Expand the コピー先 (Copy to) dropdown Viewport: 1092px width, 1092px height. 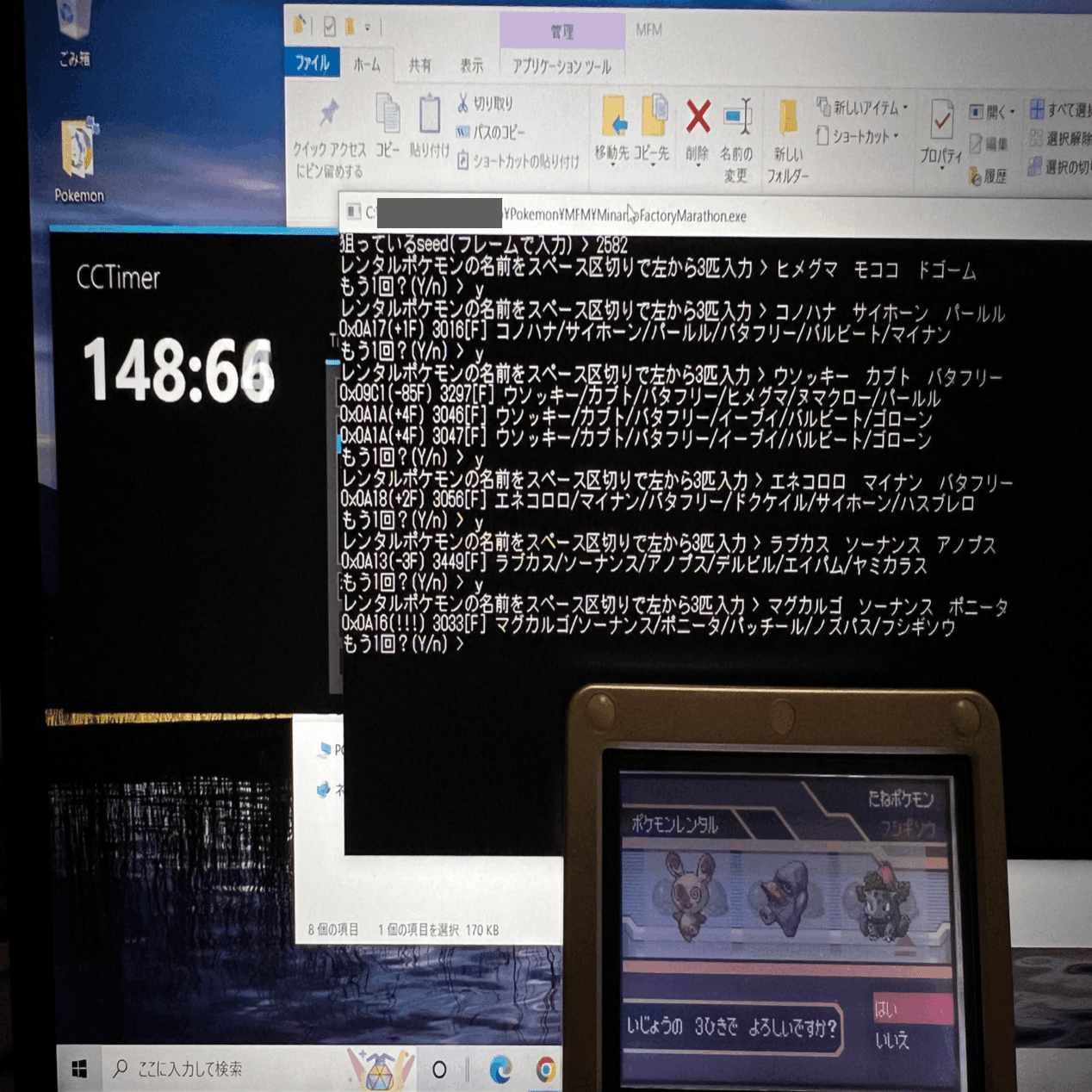pos(652,164)
